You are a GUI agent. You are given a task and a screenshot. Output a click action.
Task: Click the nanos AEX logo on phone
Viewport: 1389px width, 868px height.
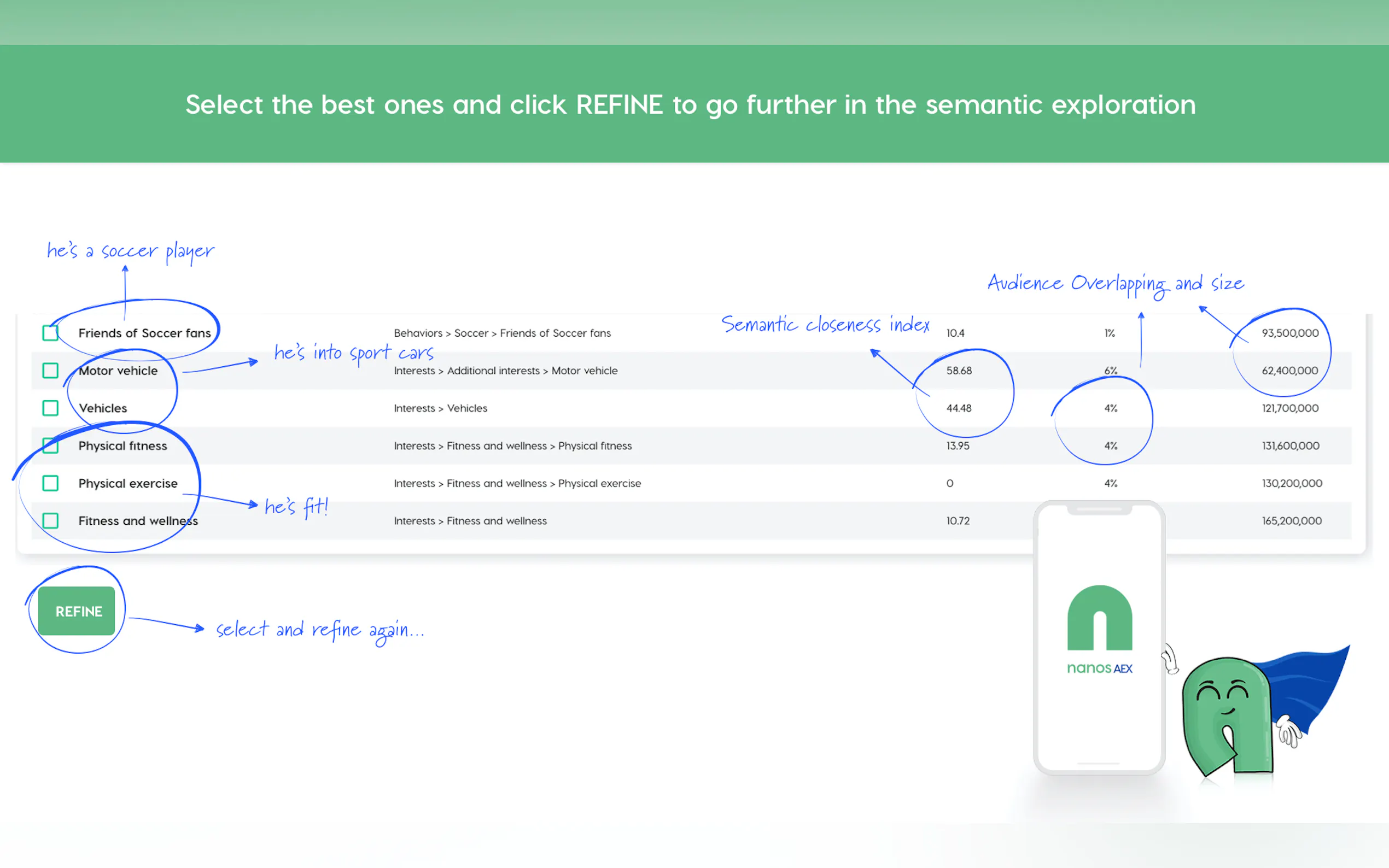1099,629
